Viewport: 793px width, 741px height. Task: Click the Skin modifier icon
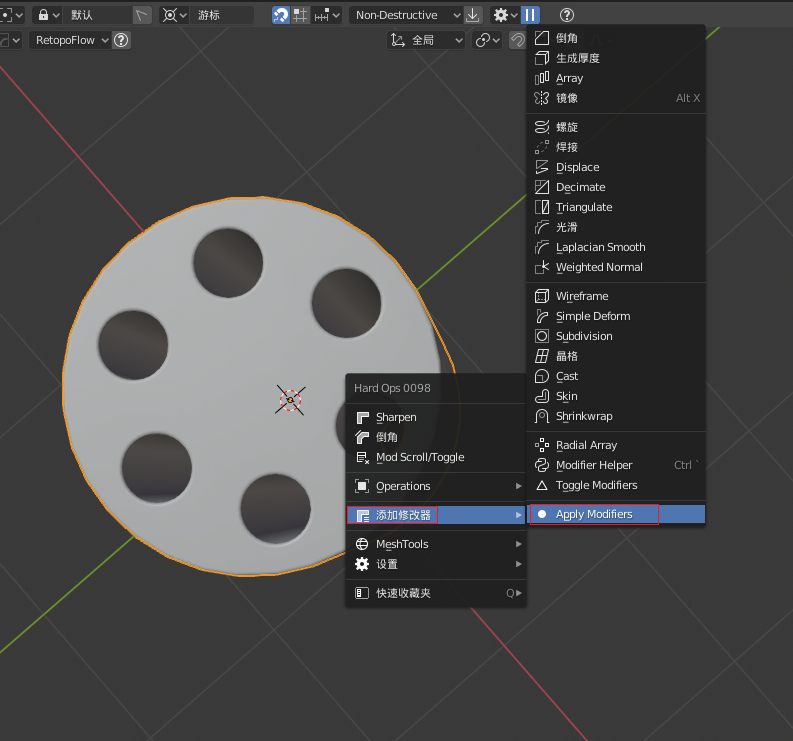coord(542,396)
